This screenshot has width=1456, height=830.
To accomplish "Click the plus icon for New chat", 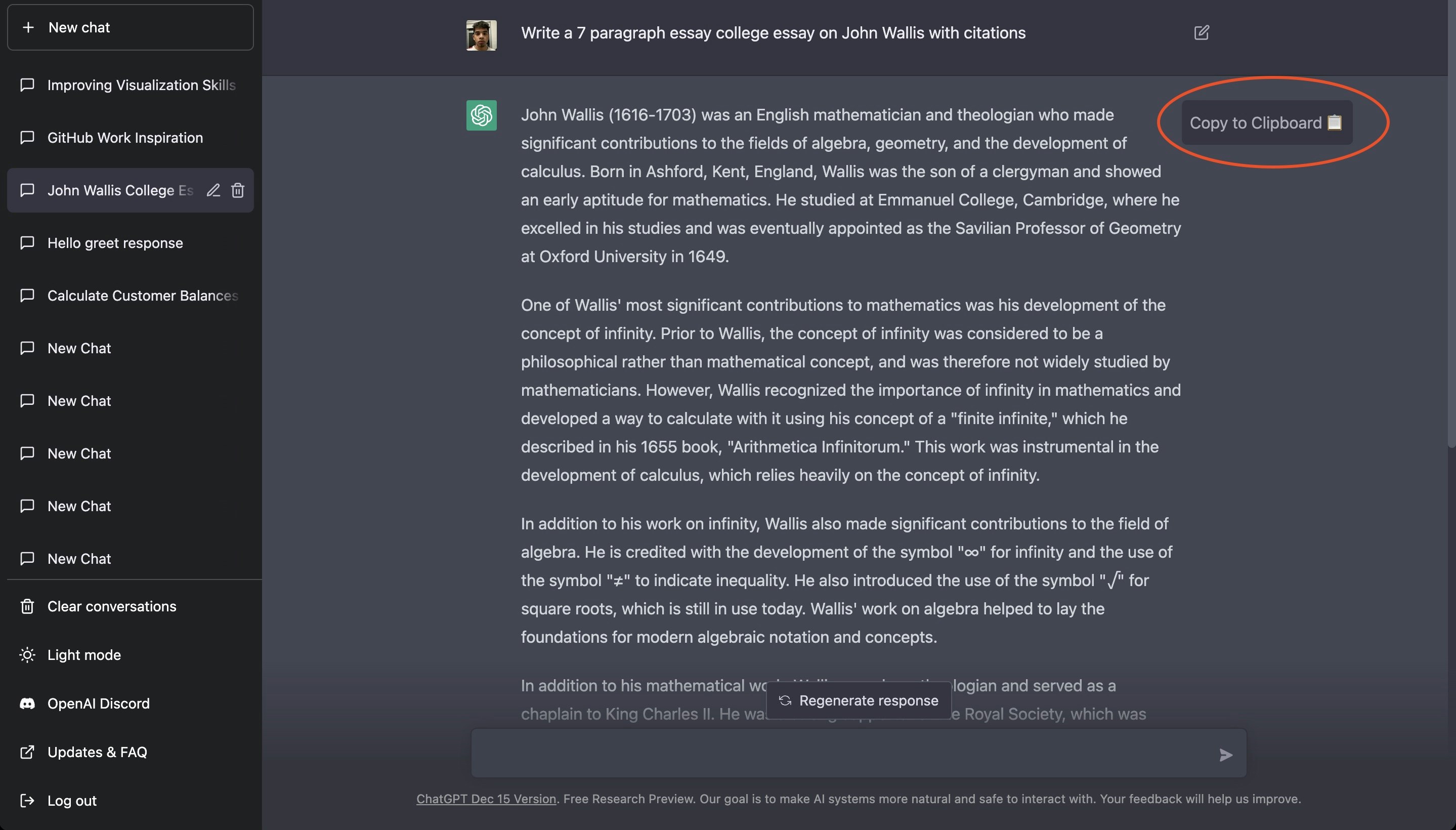I will [x=28, y=27].
